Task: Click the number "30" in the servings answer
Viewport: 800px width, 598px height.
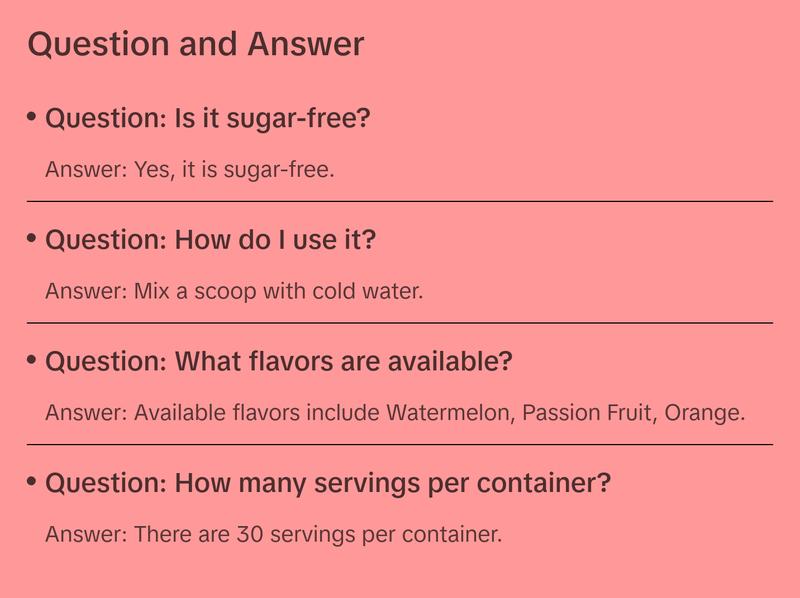Action: (249, 534)
